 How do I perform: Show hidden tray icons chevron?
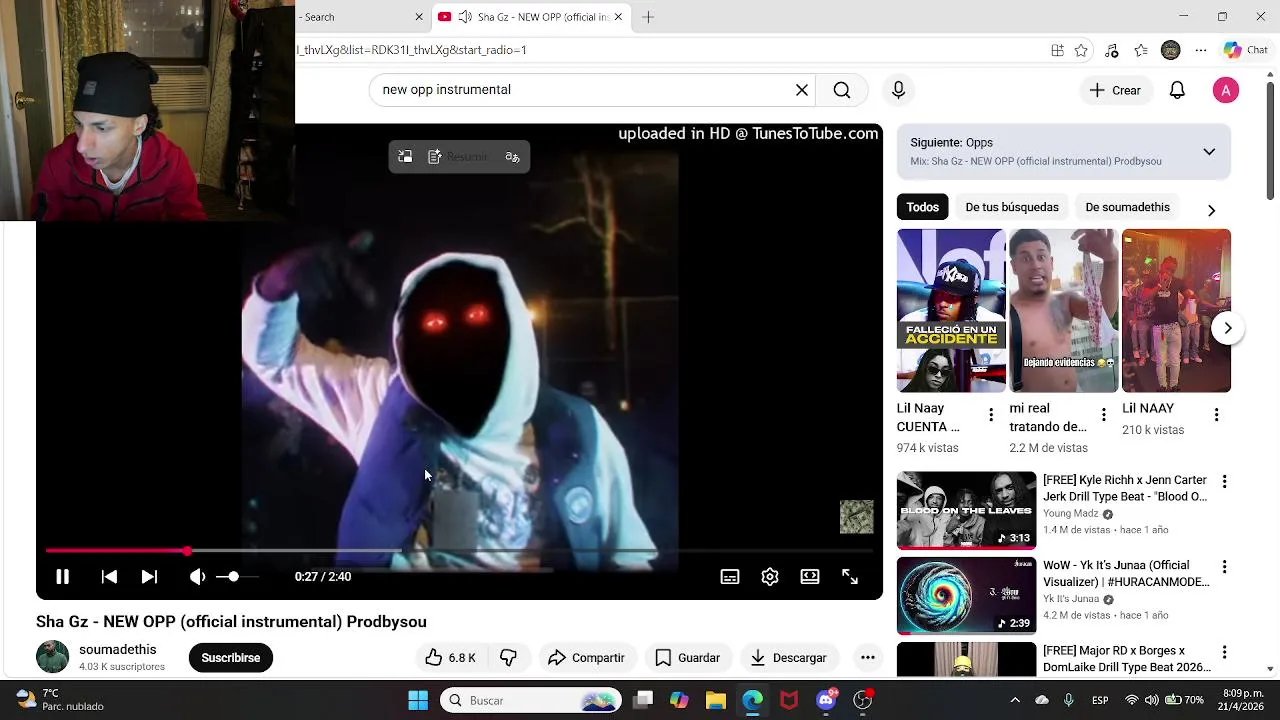pyautogui.click(x=1015, y=700)
